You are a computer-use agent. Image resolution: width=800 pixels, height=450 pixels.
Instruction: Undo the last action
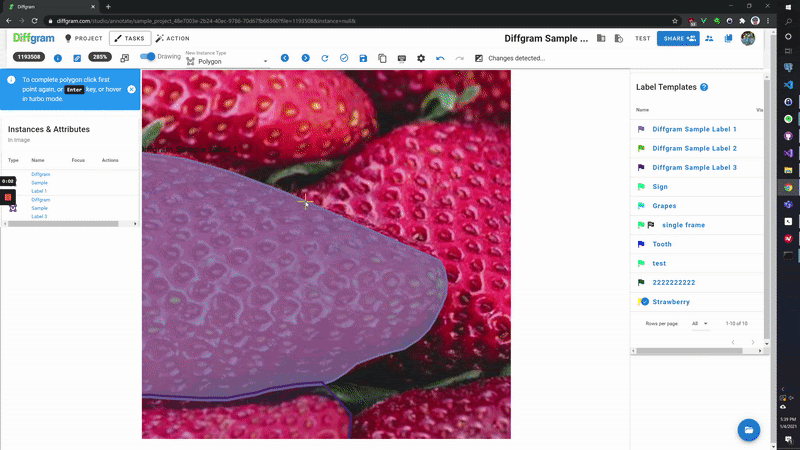tap(440, 58)
